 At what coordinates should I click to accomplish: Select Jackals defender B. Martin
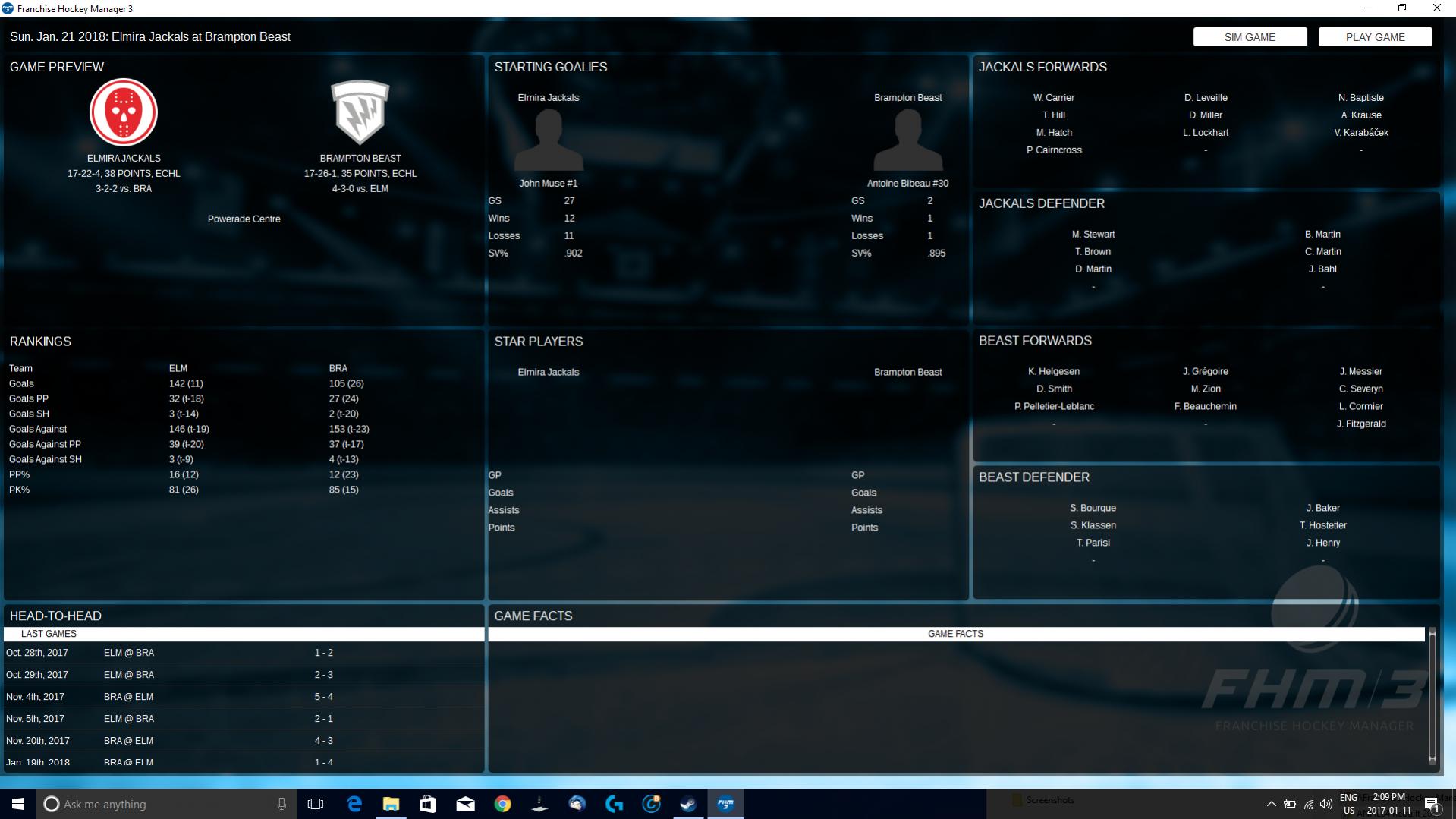click(1322, 235)
